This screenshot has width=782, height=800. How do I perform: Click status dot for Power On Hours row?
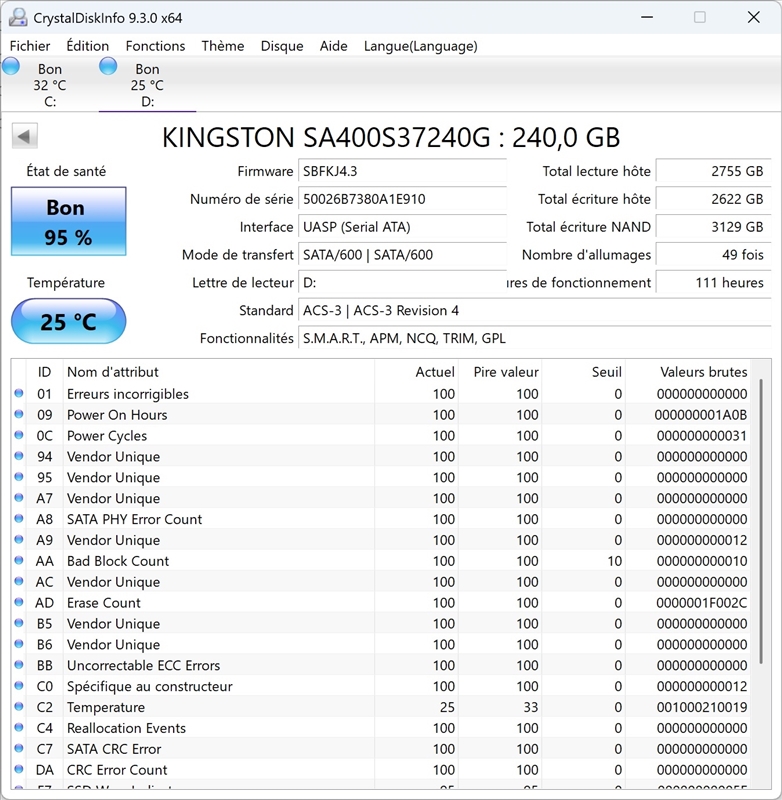(19, 414)
